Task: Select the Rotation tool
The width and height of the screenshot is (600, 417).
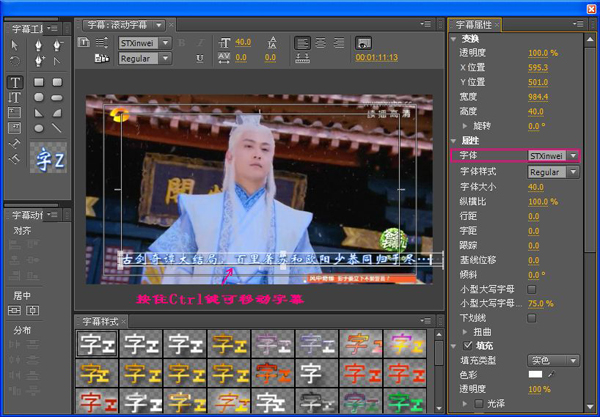Action: pyautogui.click(x=15, y=61)
